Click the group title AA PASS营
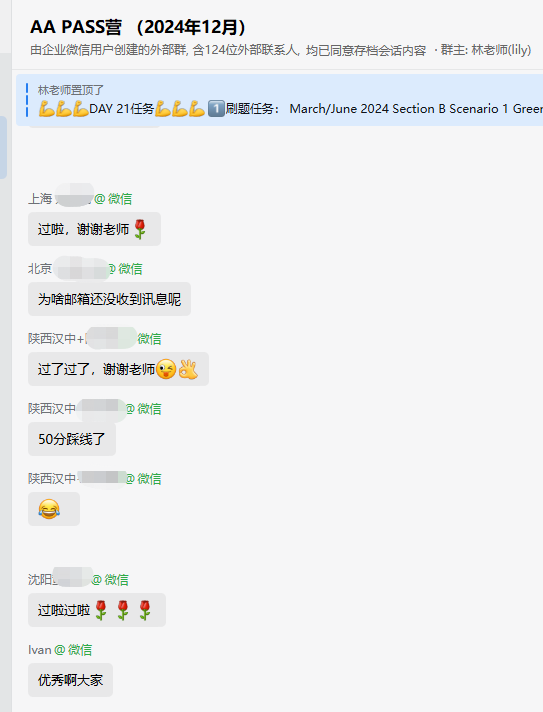The height and width of the screenshot is (712, 543). pos(76,27)
